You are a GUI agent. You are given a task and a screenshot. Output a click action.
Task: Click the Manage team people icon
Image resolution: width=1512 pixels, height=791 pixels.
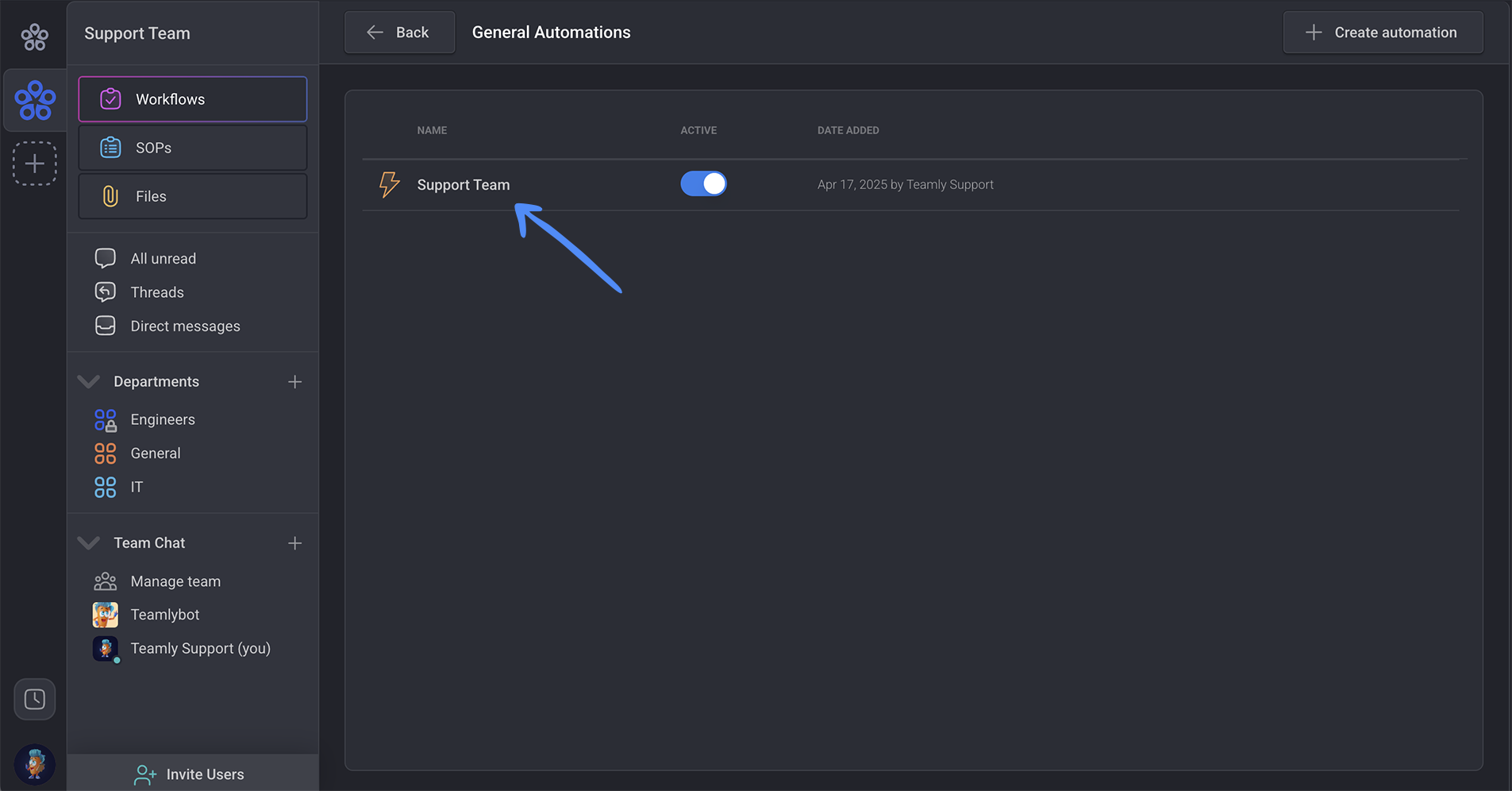click(x=105, y=581)
